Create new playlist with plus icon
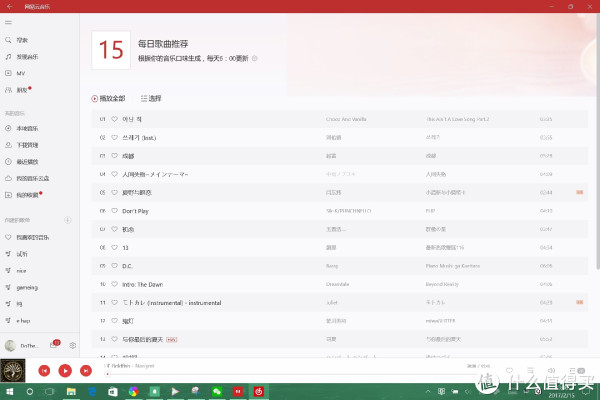The width and height of the screenshot is (600, 400). pos(68,220)
